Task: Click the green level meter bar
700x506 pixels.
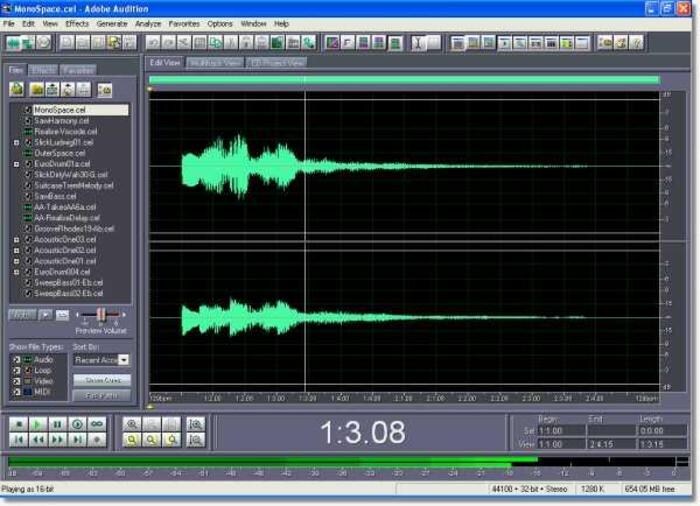Action: tap(273, 461)
